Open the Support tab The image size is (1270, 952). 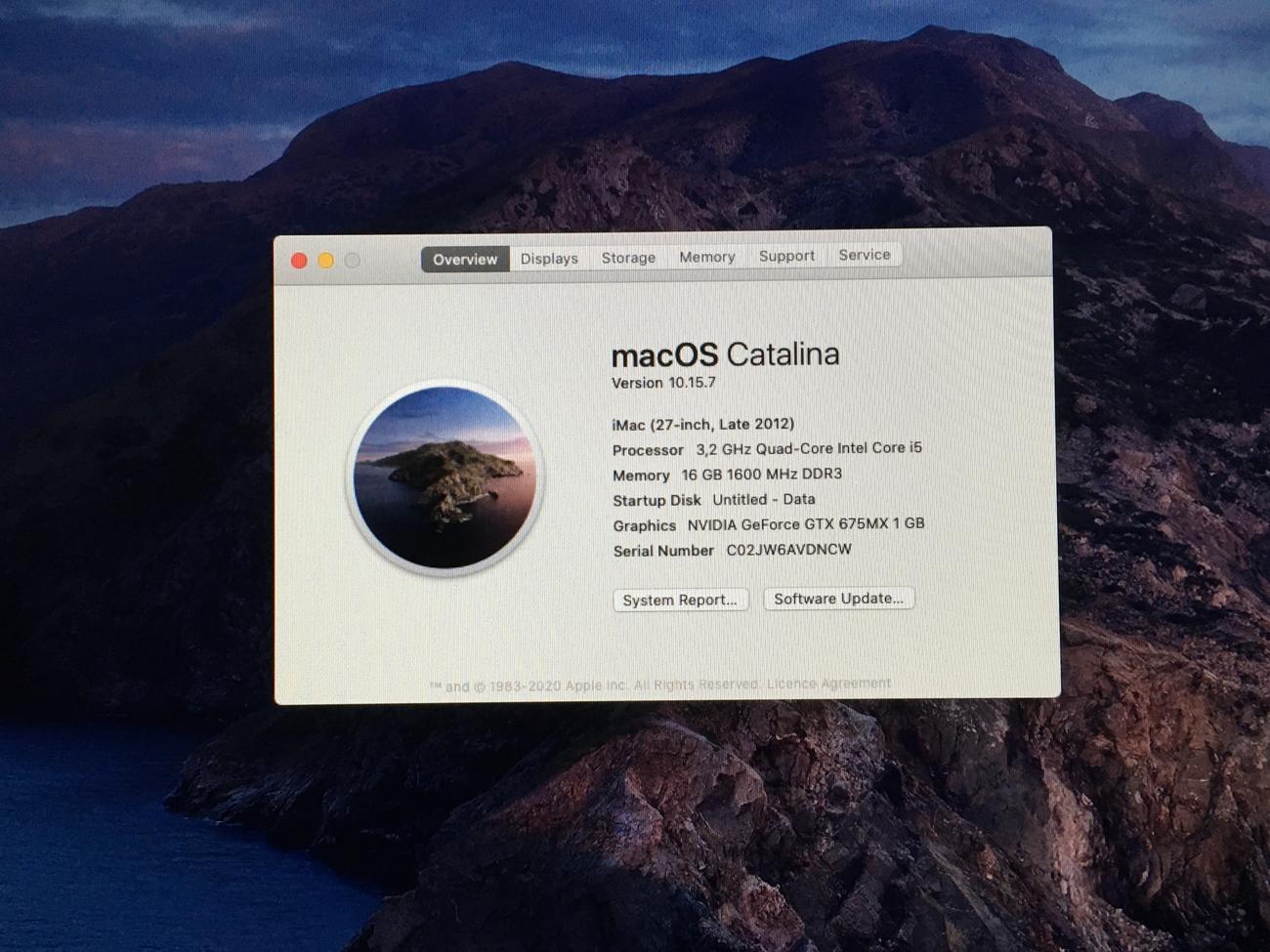pos(786,256)
